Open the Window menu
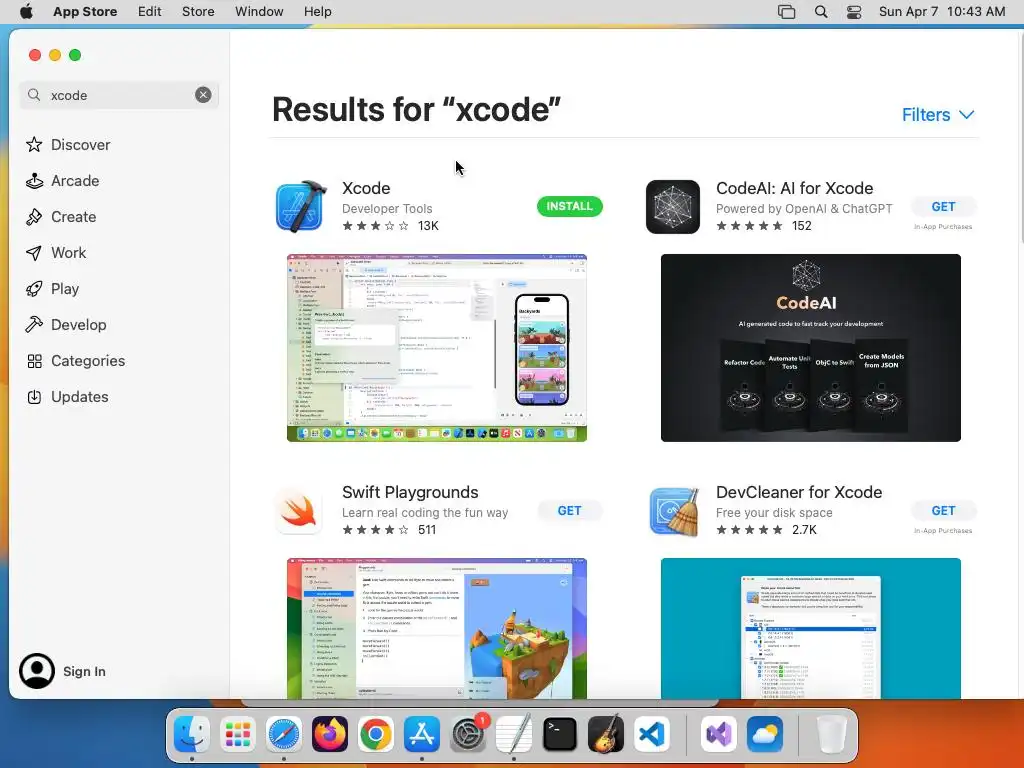This screenshot has width=1024, height=768. click(x=259, y=12)
